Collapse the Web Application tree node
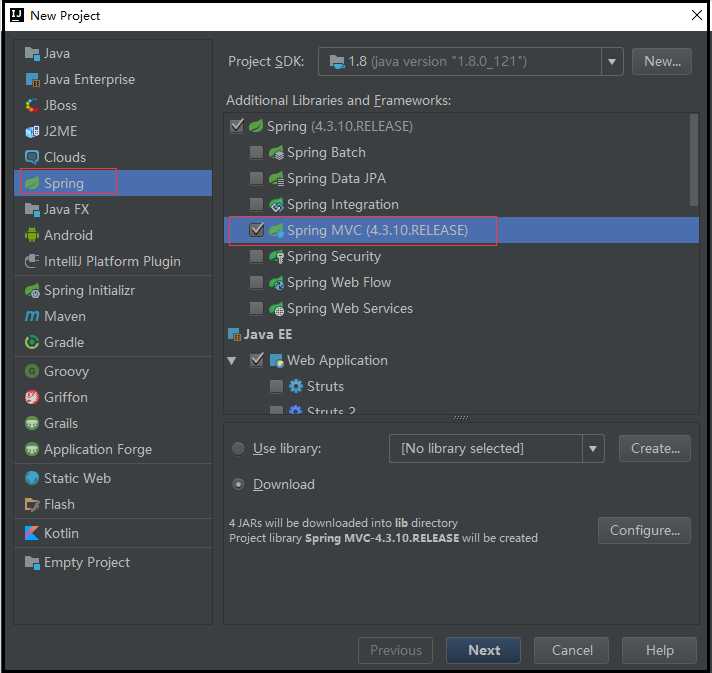712x673 pixels. click(232, 361)
